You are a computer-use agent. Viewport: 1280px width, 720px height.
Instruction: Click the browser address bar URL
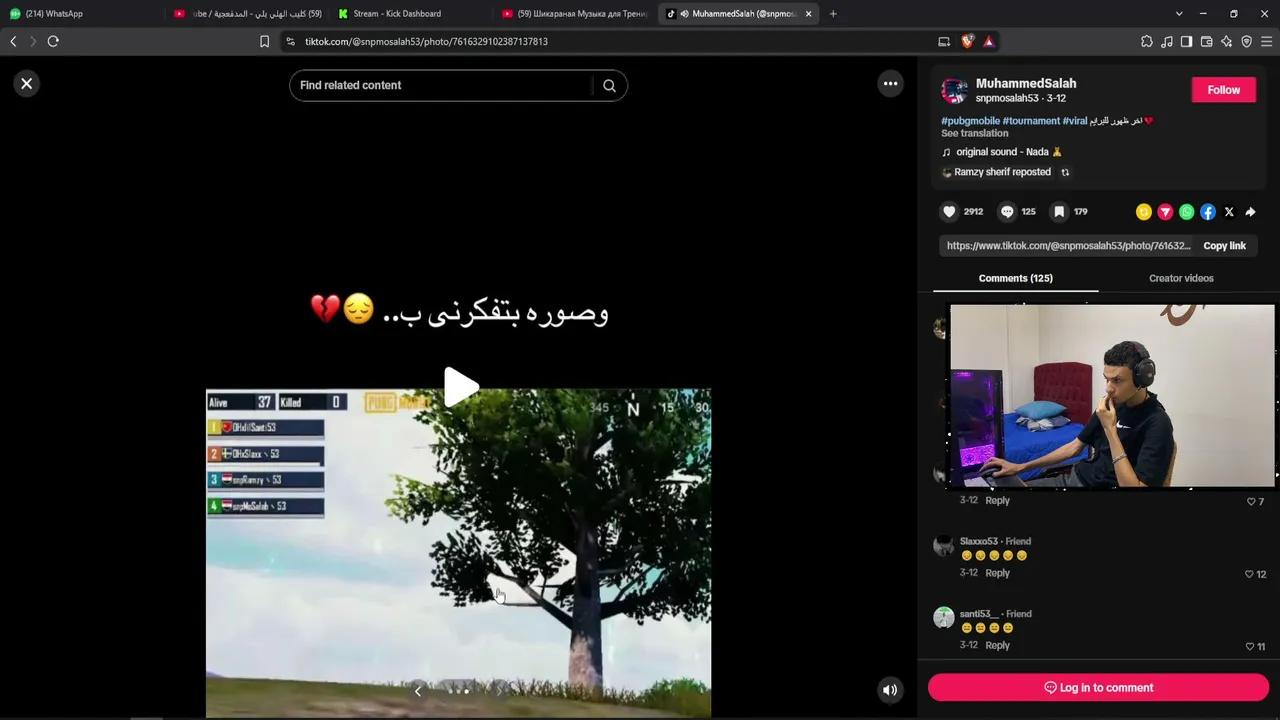[x=426, y=42]
